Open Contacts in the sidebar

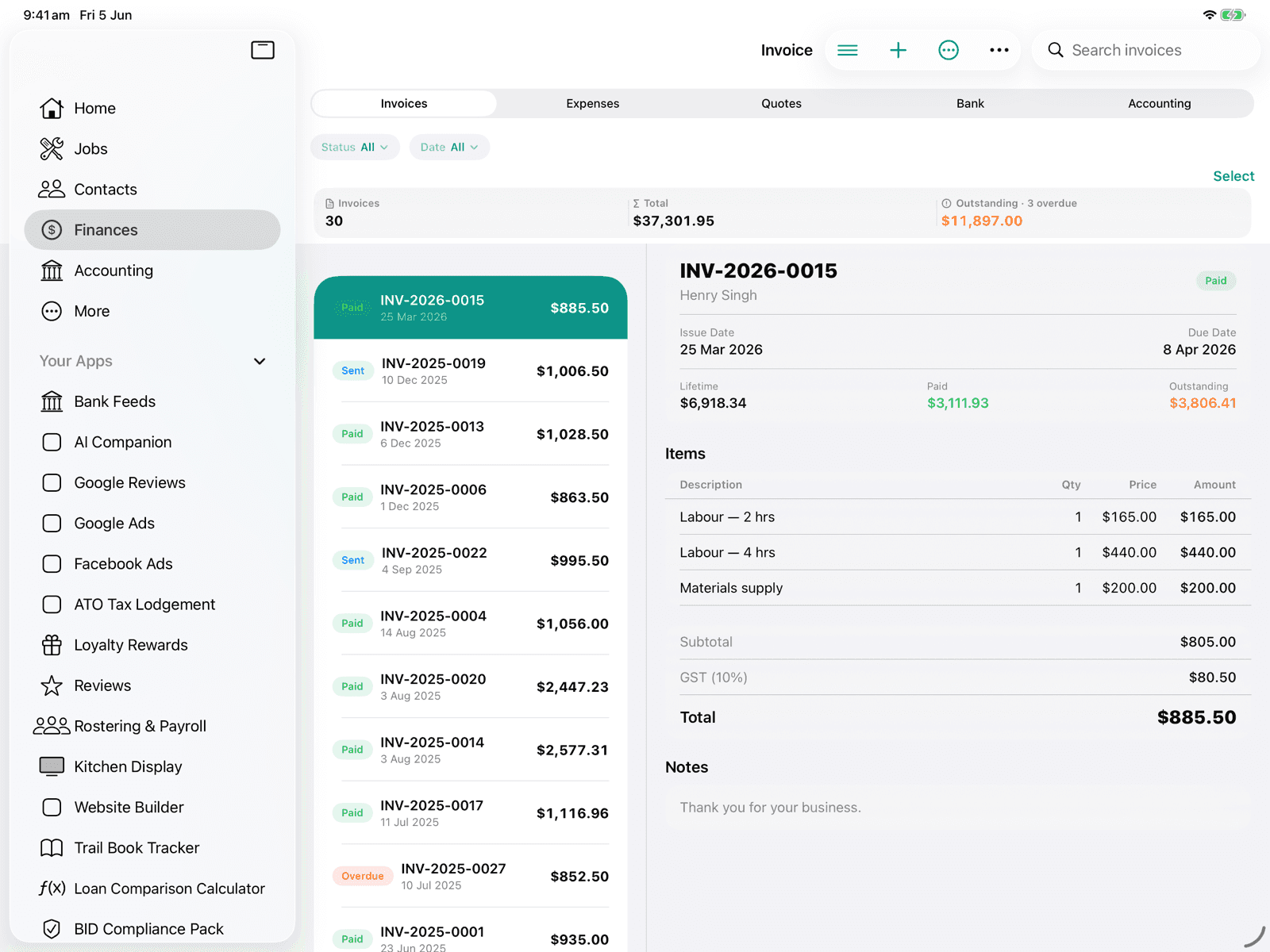(x=152, y=189)
